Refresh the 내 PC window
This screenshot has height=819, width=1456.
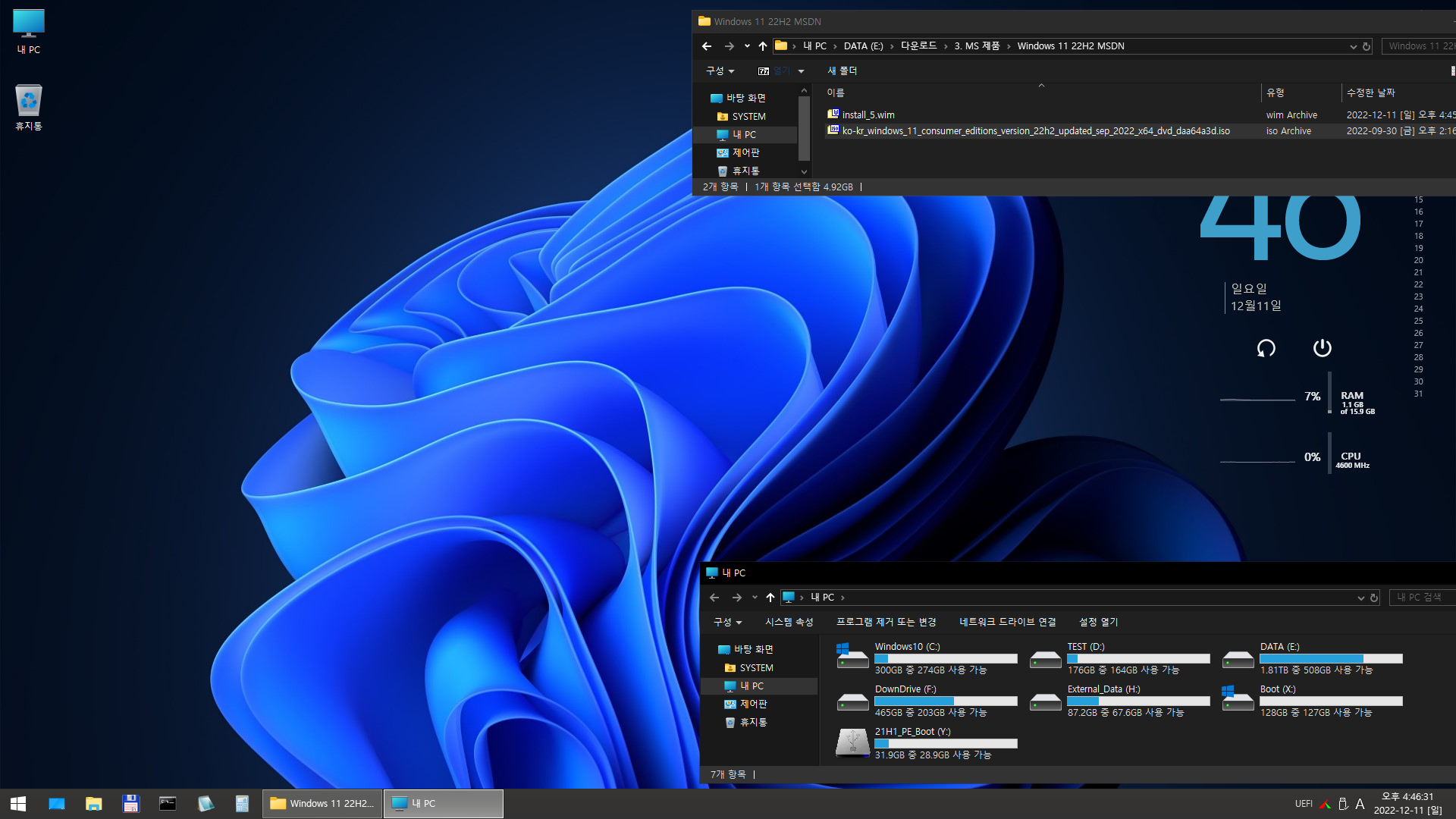coord(1374,598)
